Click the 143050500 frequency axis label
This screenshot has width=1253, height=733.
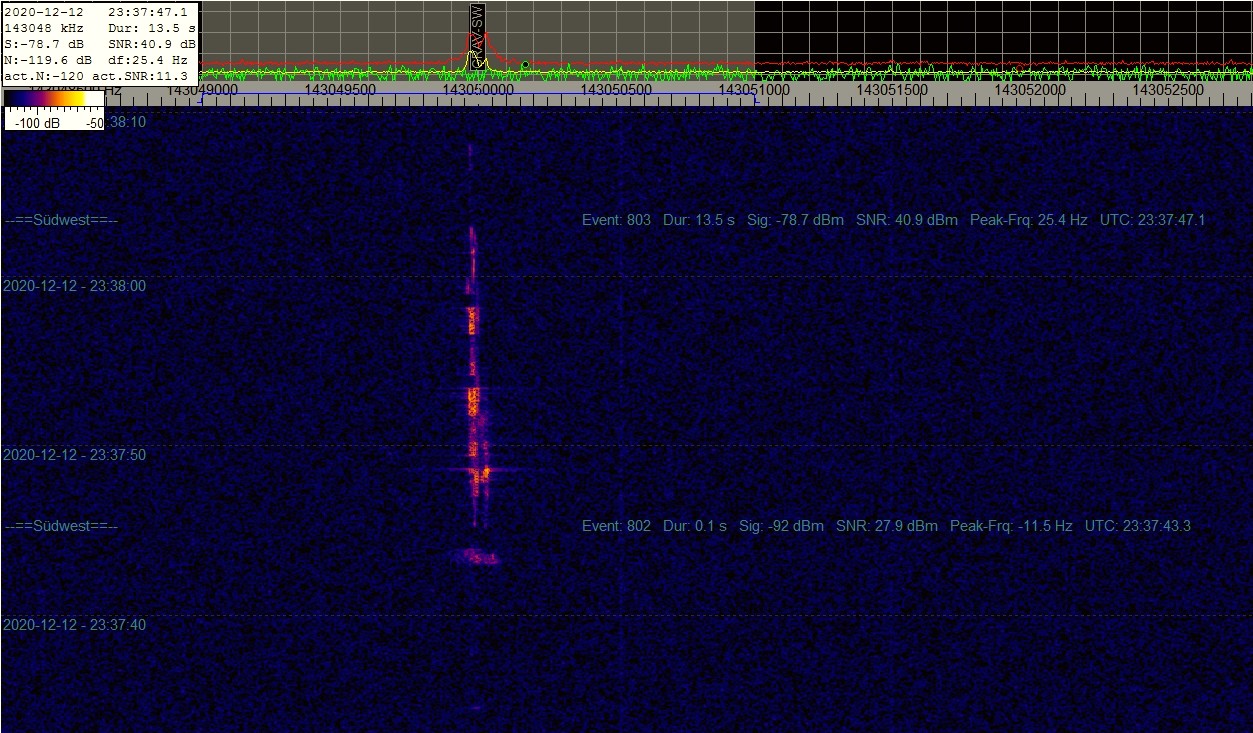tap(617, 90)
